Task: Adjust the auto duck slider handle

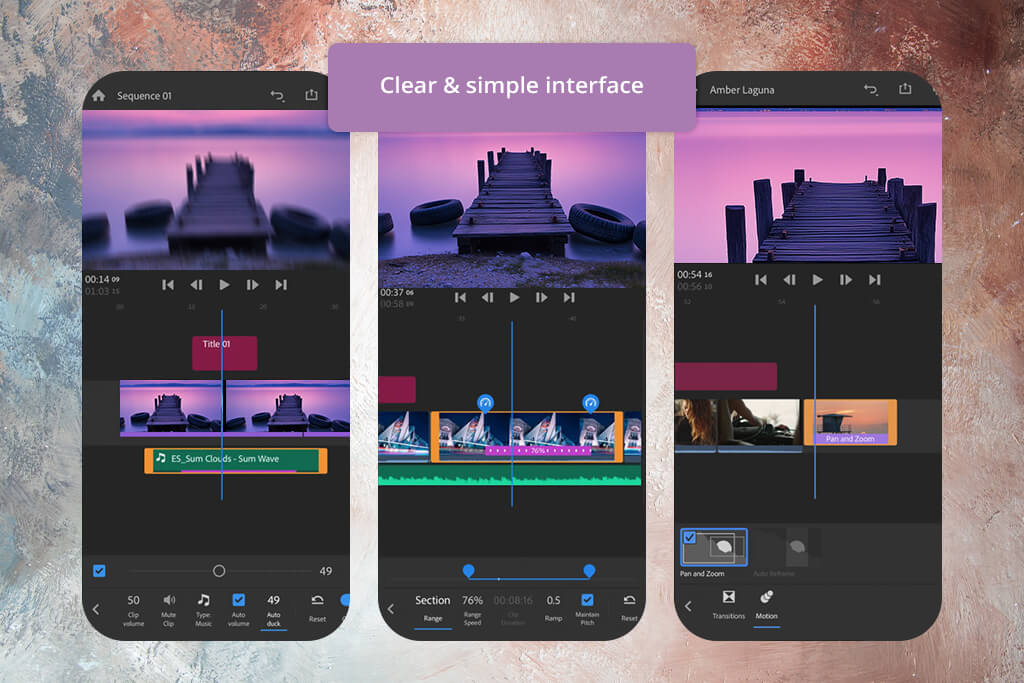Action: 219,571
